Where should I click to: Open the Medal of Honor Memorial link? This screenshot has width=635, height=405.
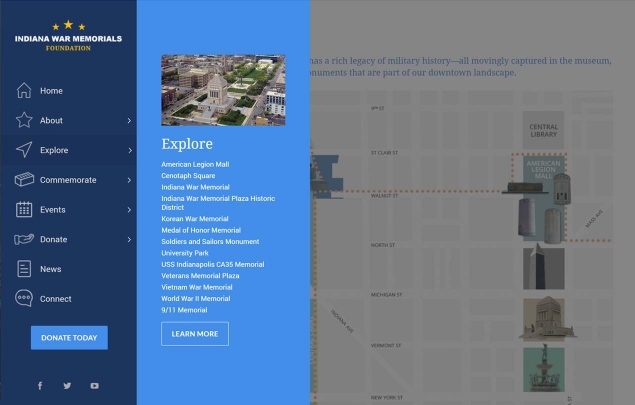[x=201, y=230]
